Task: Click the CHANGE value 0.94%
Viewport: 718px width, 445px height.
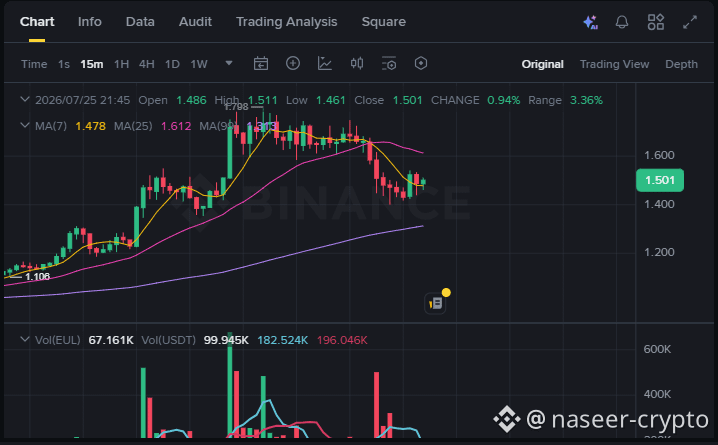Action: (x=504, y=100)
